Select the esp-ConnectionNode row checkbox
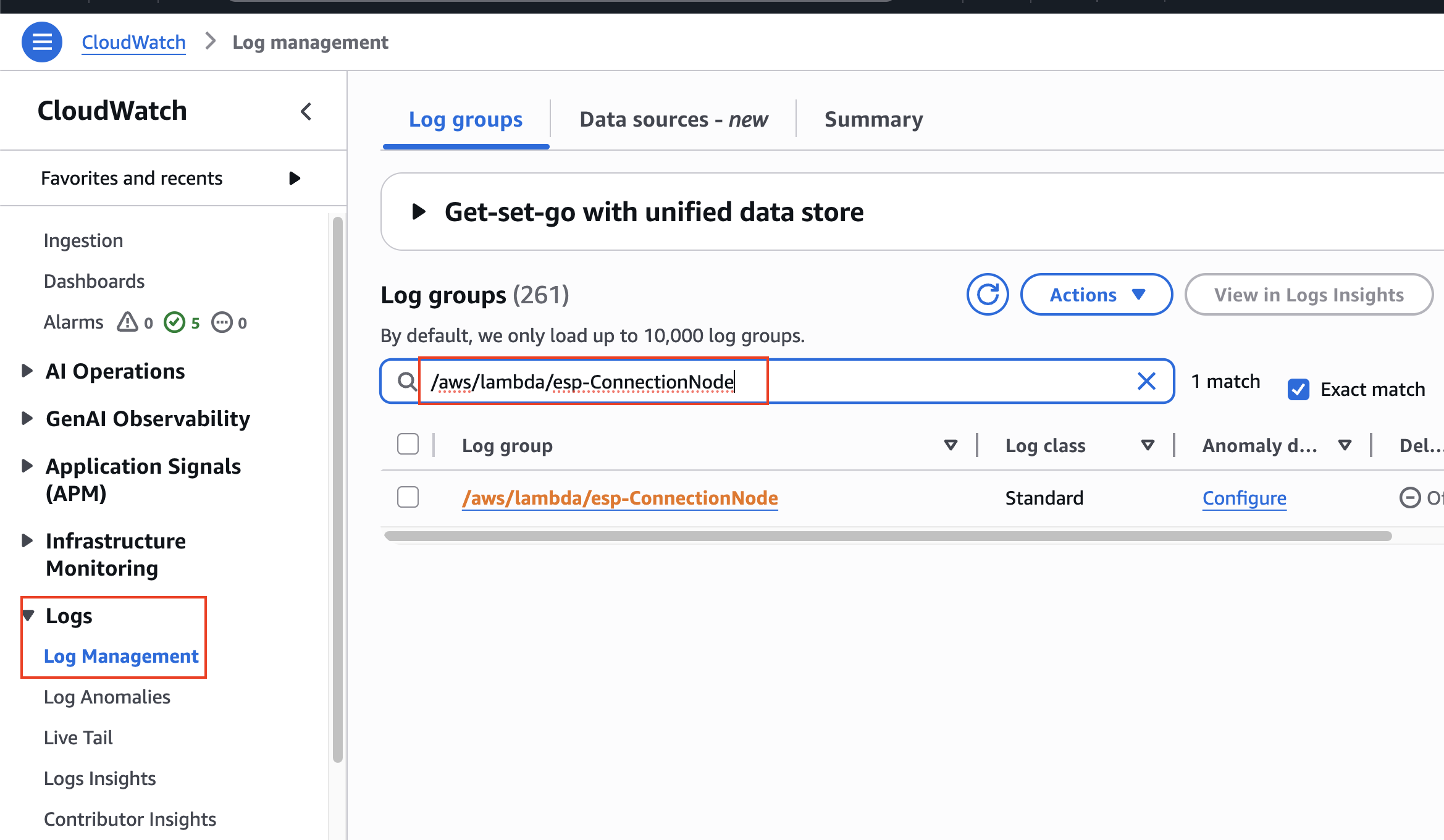 coord(408,497)
